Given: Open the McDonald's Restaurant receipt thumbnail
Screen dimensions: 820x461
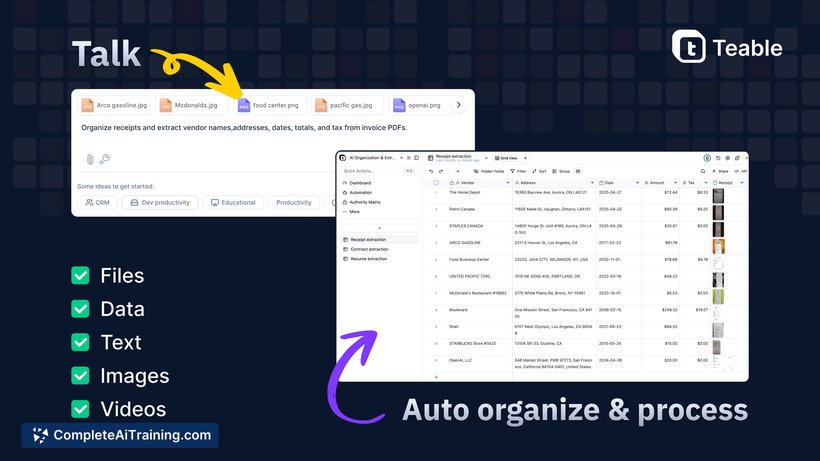Looking at the screenshot, I should click(x=719, y=296).
